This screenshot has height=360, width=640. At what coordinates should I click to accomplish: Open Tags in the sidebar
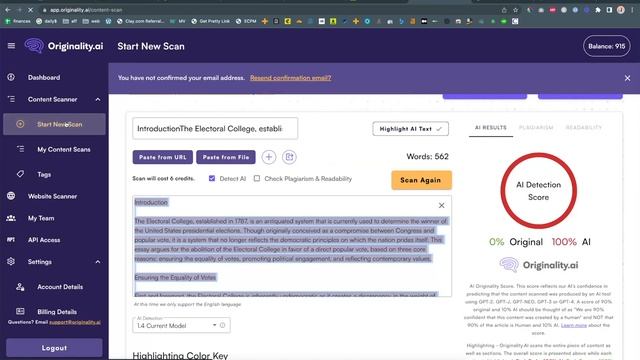(44, 174)
